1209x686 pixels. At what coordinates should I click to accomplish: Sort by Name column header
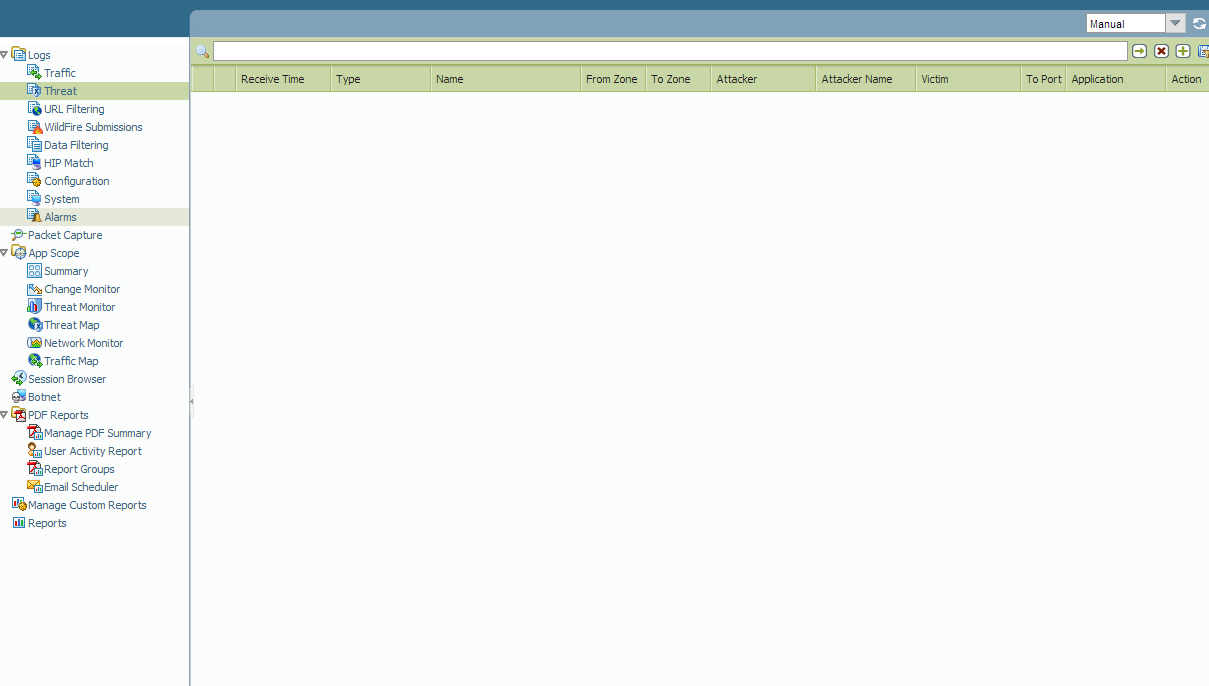[506, 79]
